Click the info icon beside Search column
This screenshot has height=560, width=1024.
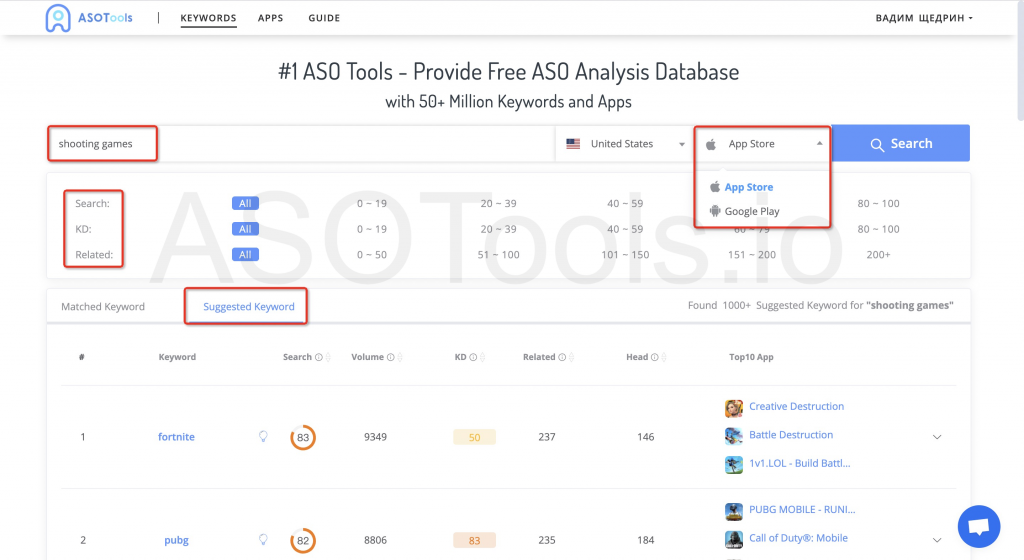(x=319, y=357)
